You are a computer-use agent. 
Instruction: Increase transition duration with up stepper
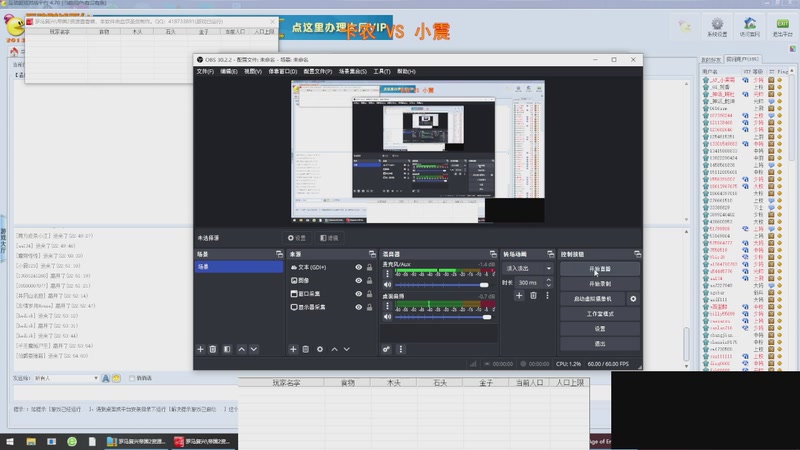point(548,280)
